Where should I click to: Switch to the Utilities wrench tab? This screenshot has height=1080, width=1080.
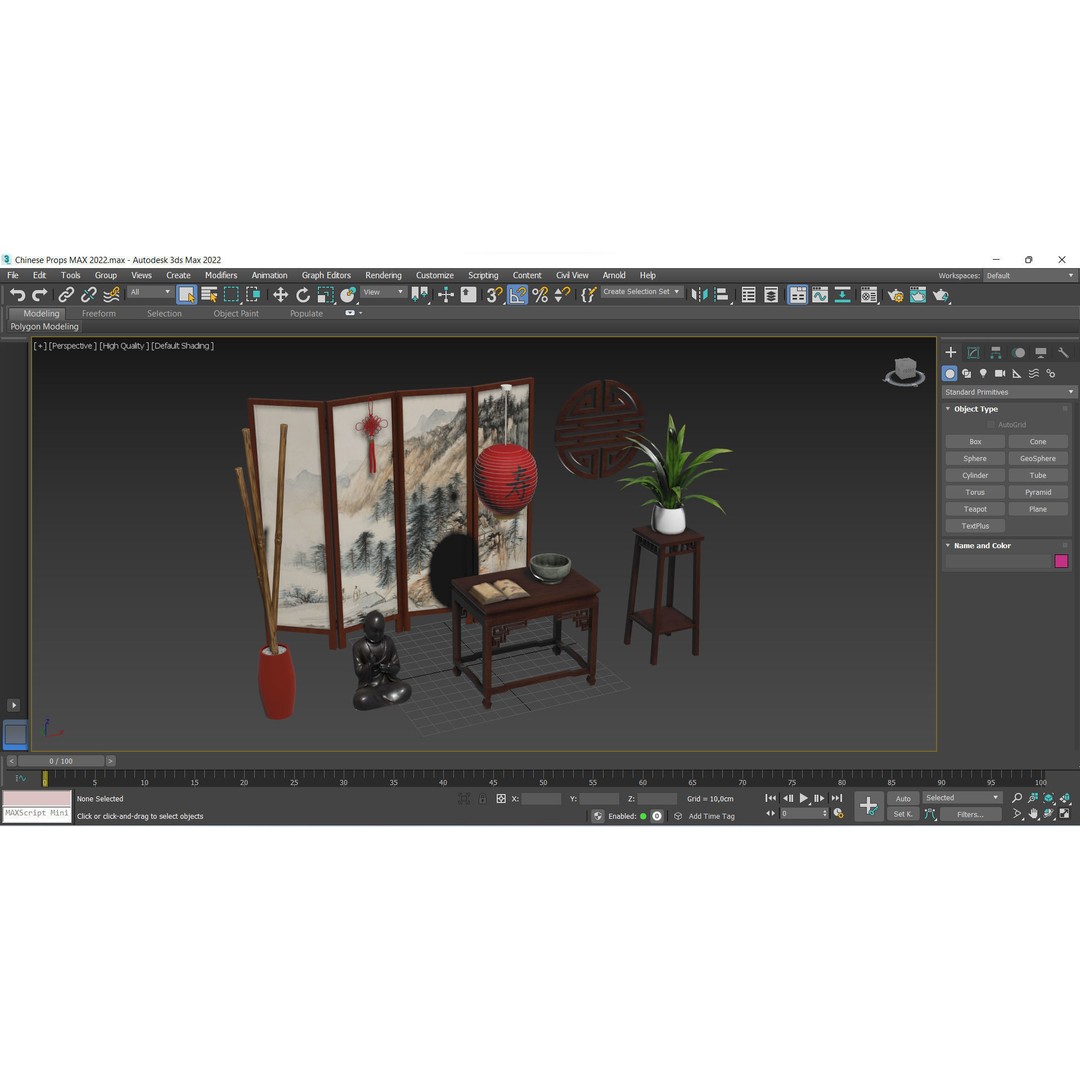pos(1063,353)
